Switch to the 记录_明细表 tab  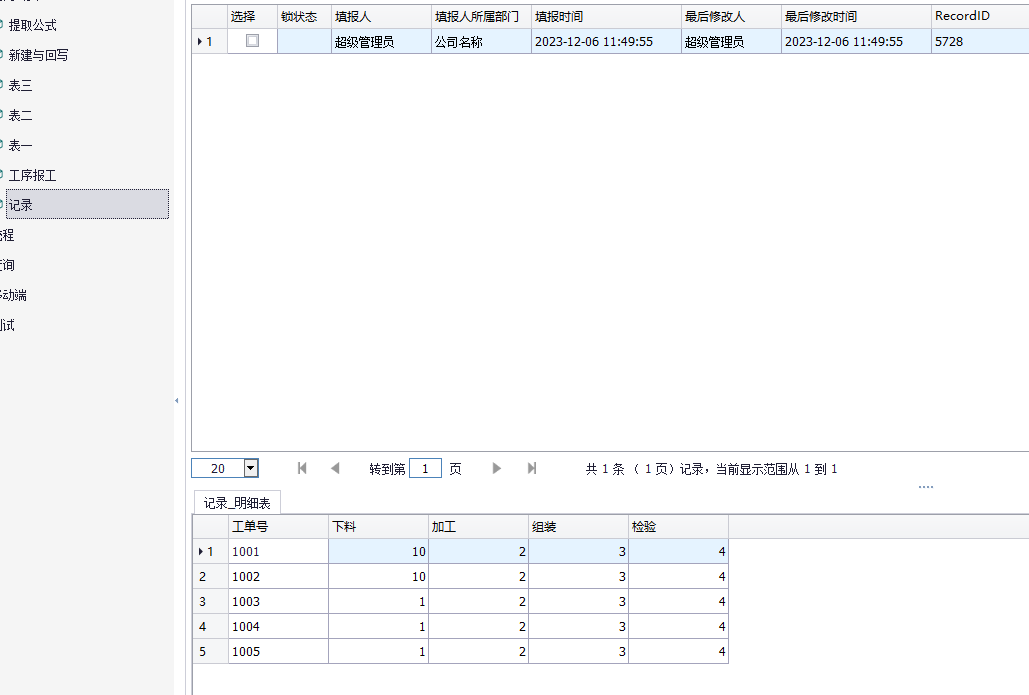pos(237,503)
